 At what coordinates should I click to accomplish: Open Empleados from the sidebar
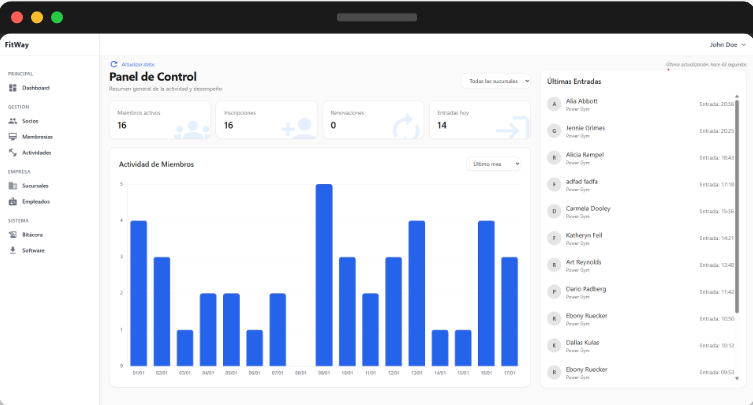[29, 202]
